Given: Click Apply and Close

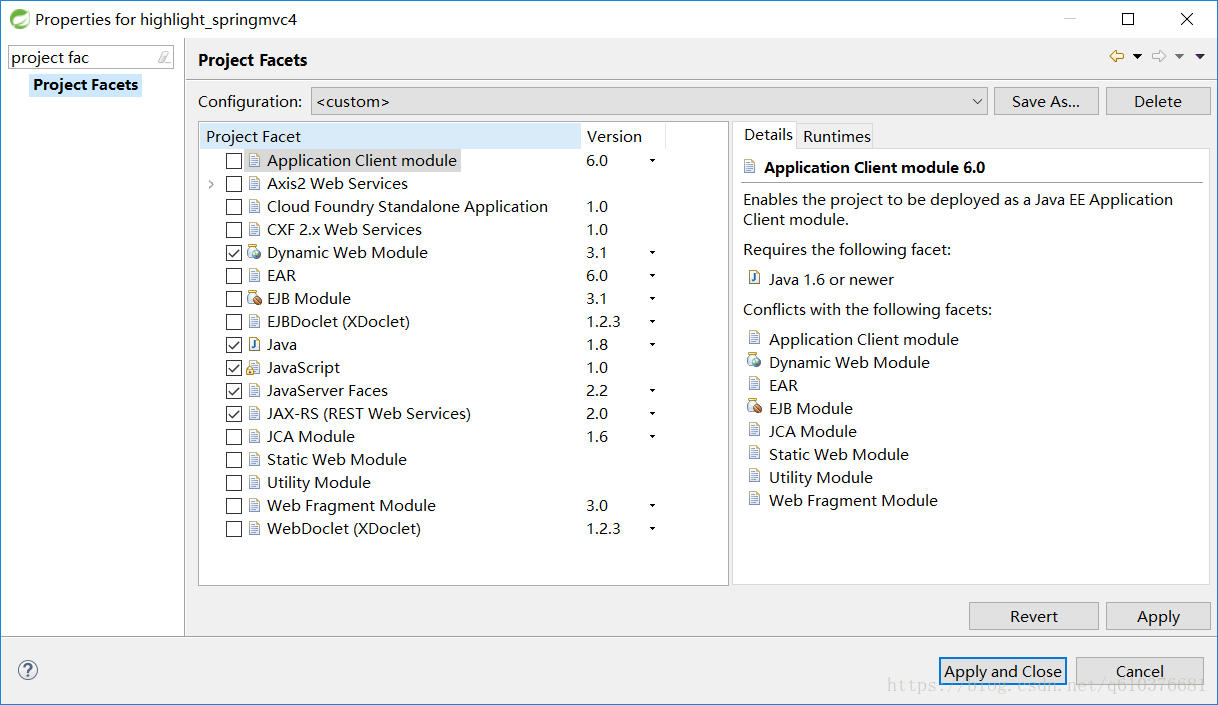Looking at the screenshot, I should [x=1003, y=671].
